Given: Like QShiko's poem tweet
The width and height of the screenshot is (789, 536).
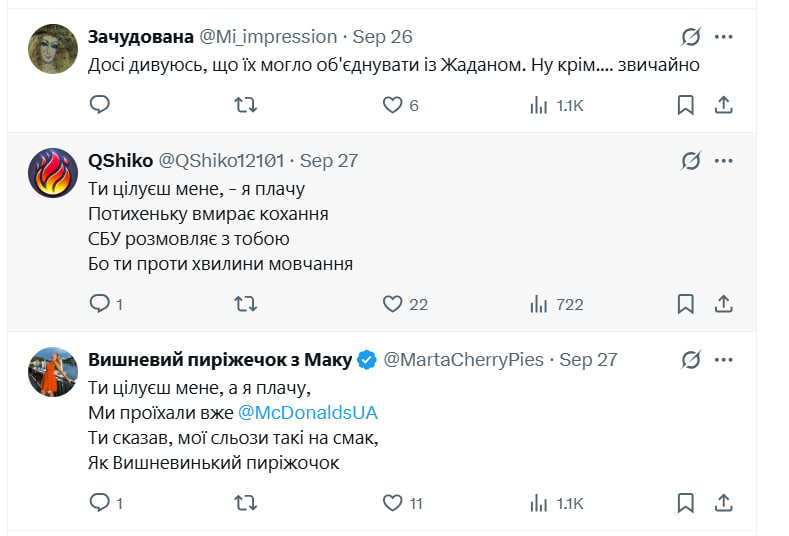Looking at the screenshot, I should pos(393,304).
